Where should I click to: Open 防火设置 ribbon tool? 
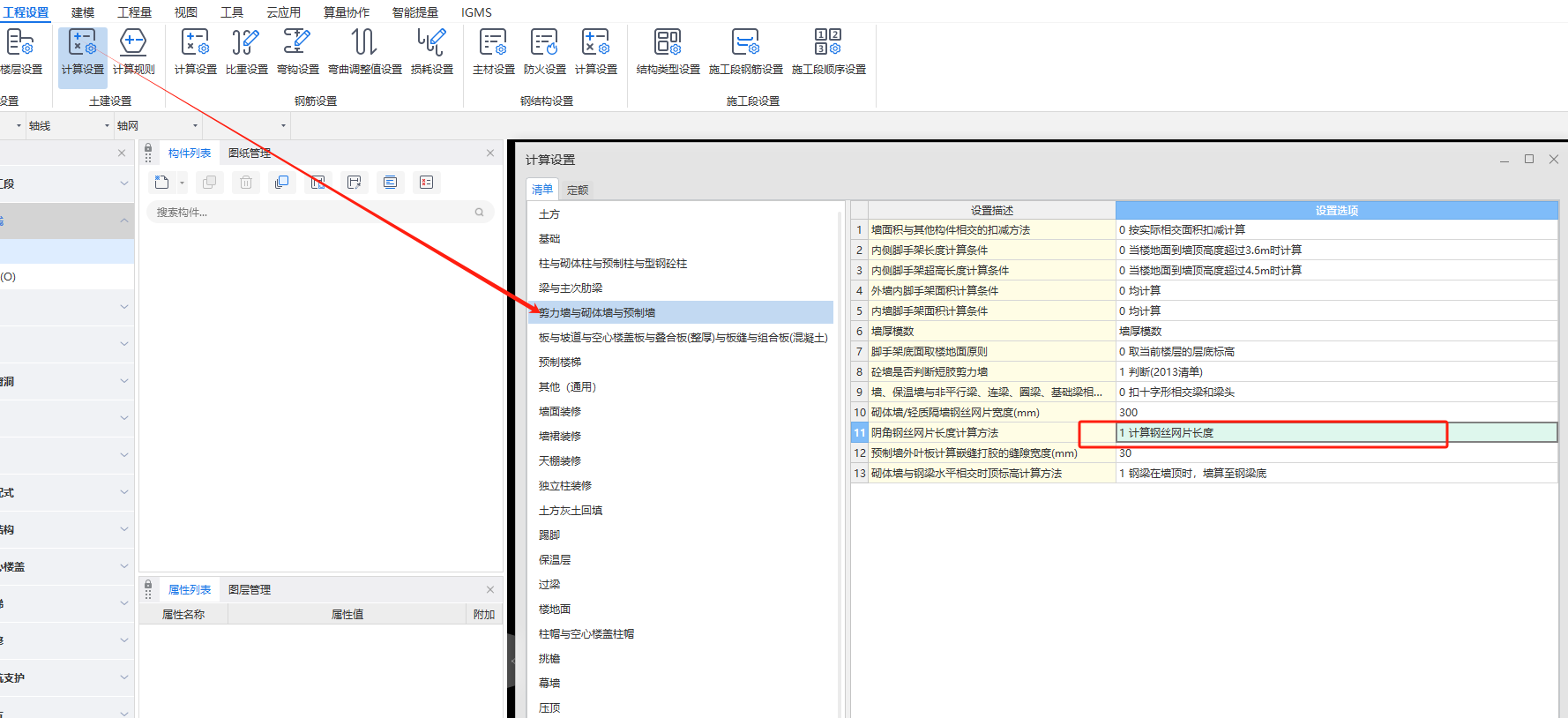[544, 53]
